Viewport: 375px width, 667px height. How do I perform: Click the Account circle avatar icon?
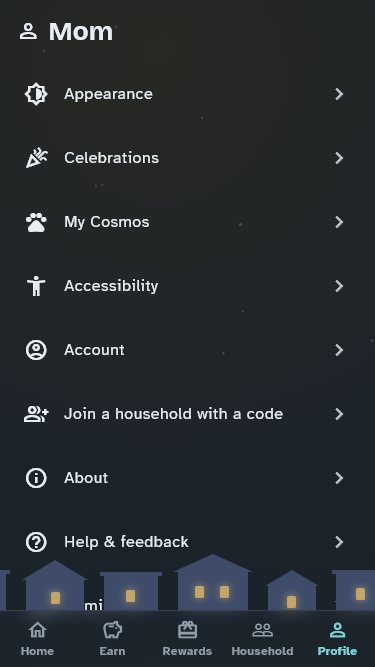pyautogui.click(x=36, y=350)
